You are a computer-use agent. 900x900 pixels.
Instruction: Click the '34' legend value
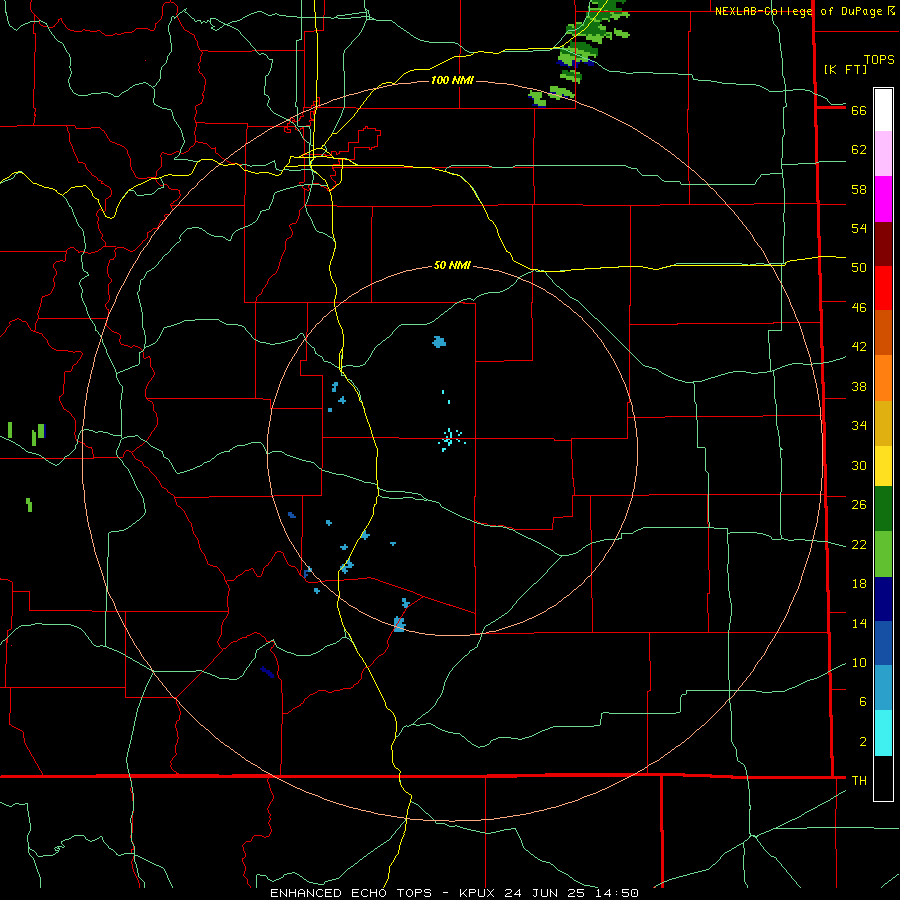coord(859,425)
